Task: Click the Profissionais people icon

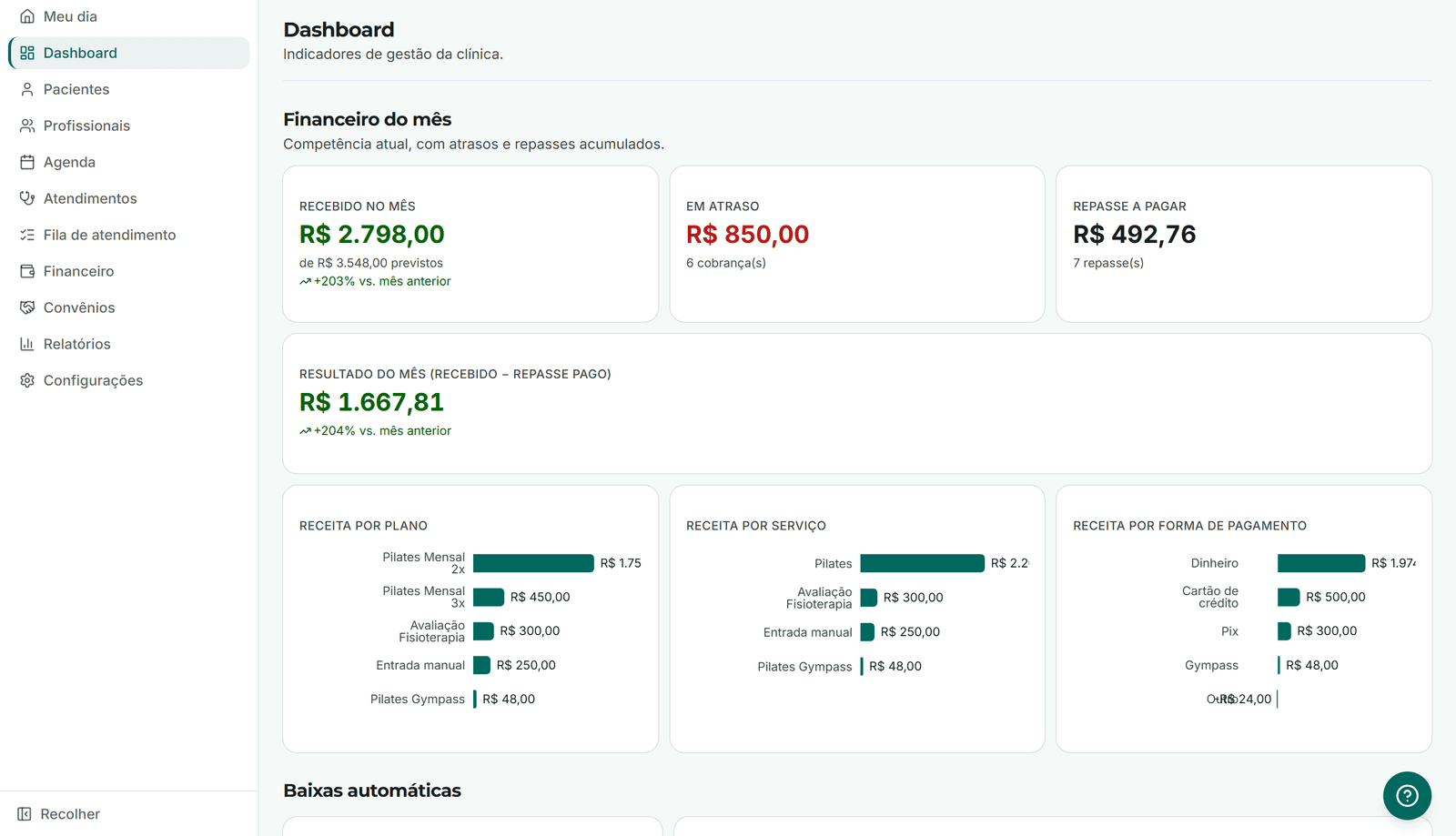Action: (27, 126)
